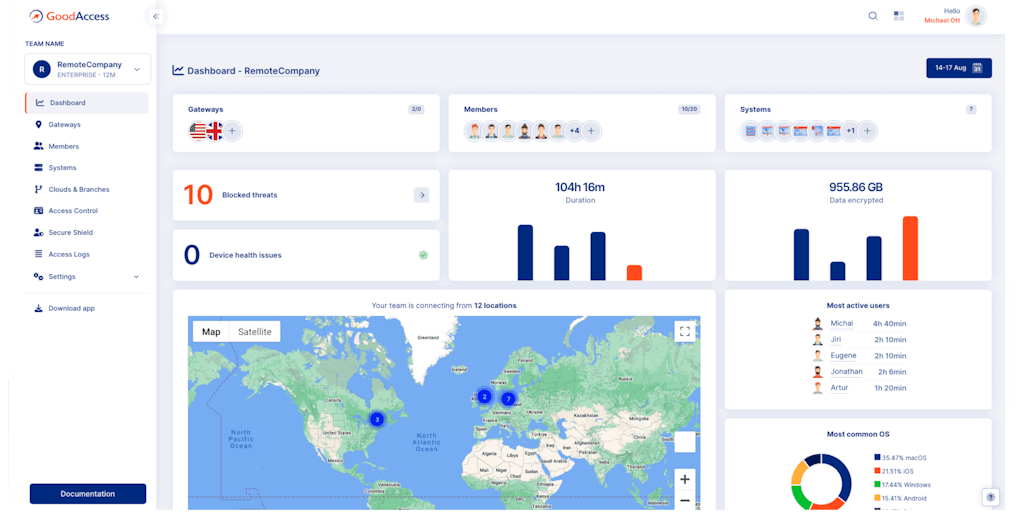Expand the Settings submenu
Viewport: 1024px width, 512px height.
(x=136, y=277)
